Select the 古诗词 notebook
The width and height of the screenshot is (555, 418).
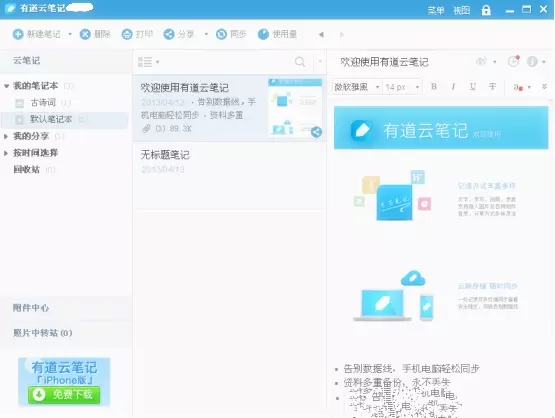point(43,103)
